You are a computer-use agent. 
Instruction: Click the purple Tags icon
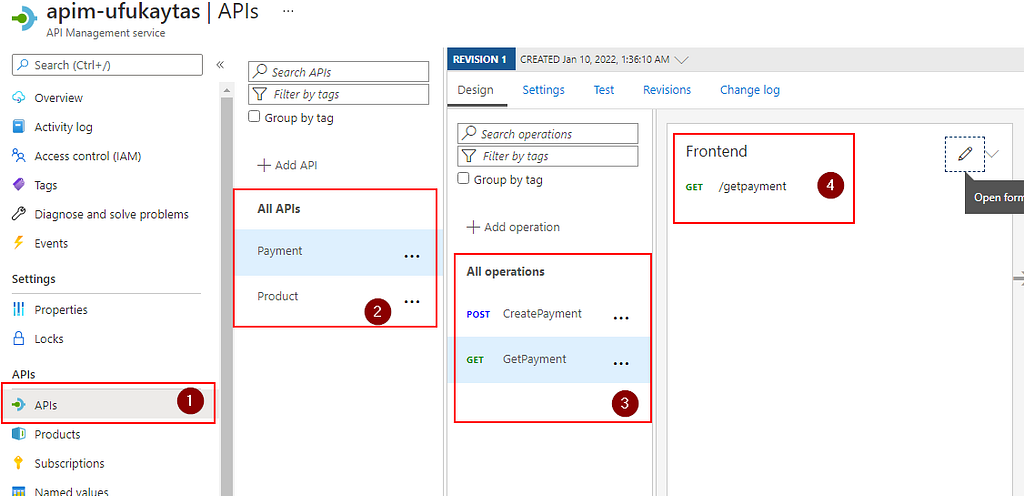click(19, 185)
